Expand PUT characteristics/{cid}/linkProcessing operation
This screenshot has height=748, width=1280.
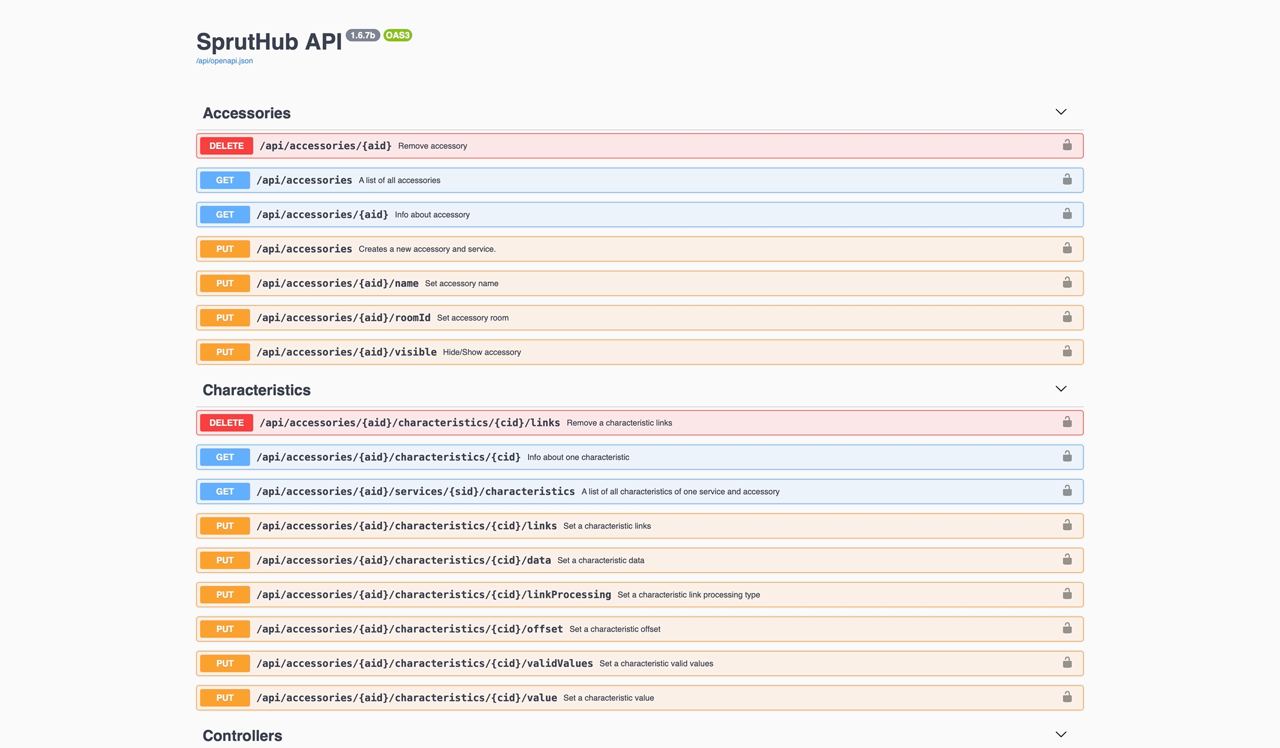click(x=640, y=594)
